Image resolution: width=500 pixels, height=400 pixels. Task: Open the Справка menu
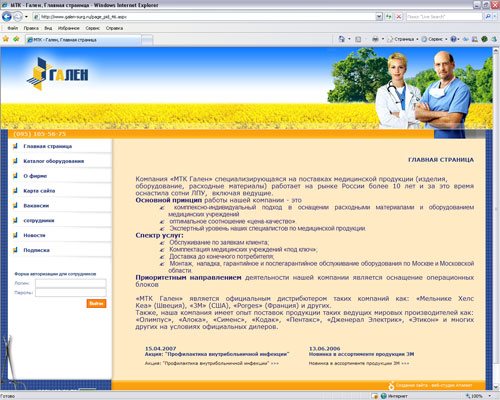click(x=114, y=28)
